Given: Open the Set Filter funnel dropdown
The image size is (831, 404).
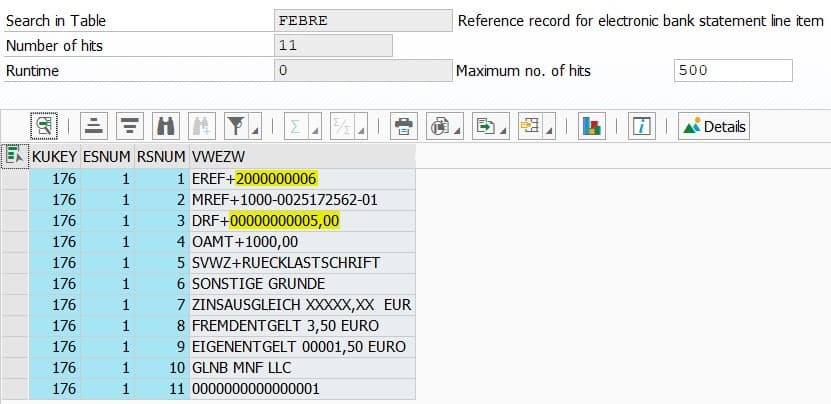Looking at the screenshot, I should click(x=243, y=126).
